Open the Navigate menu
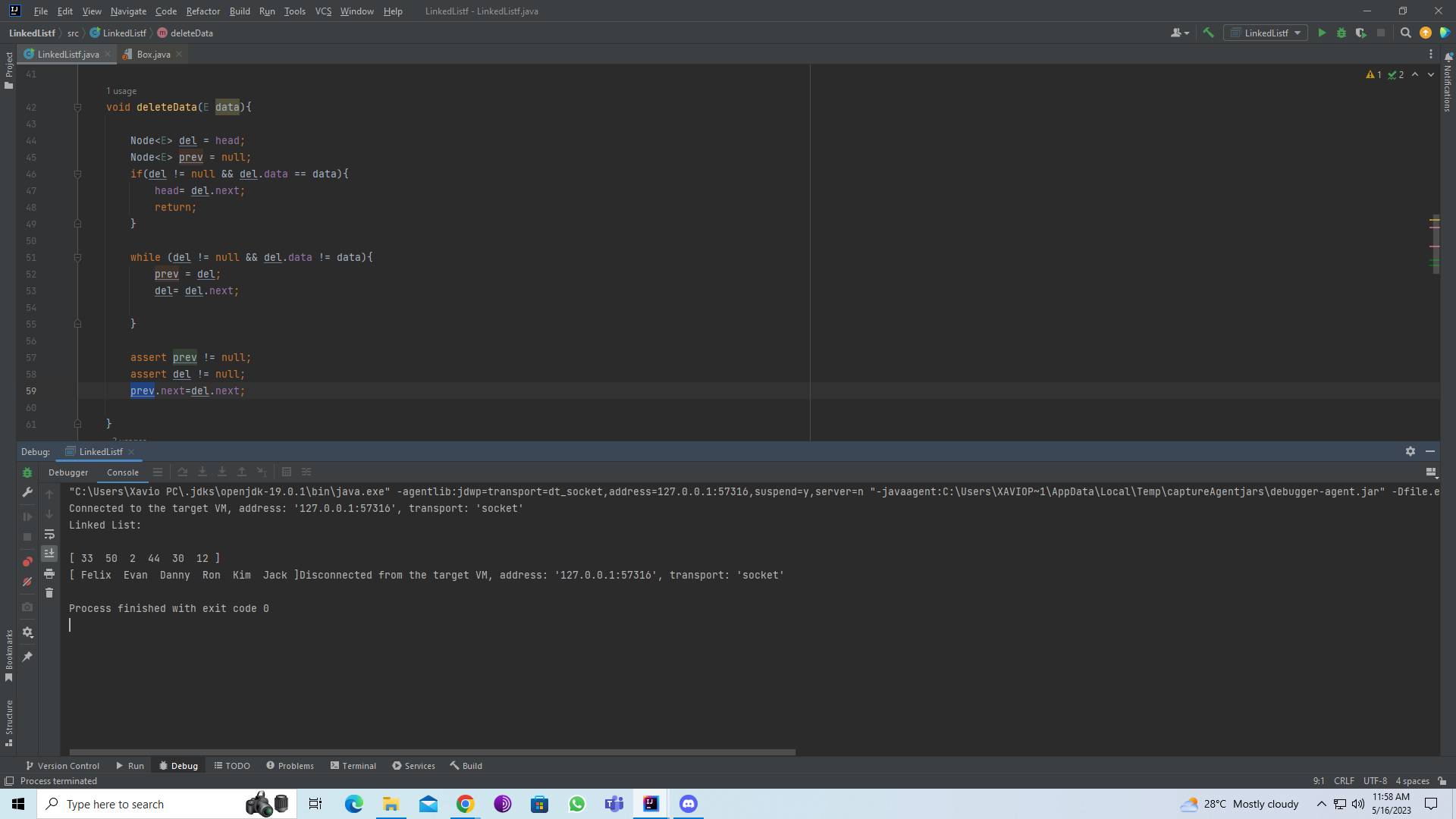 tap(128, 11)
